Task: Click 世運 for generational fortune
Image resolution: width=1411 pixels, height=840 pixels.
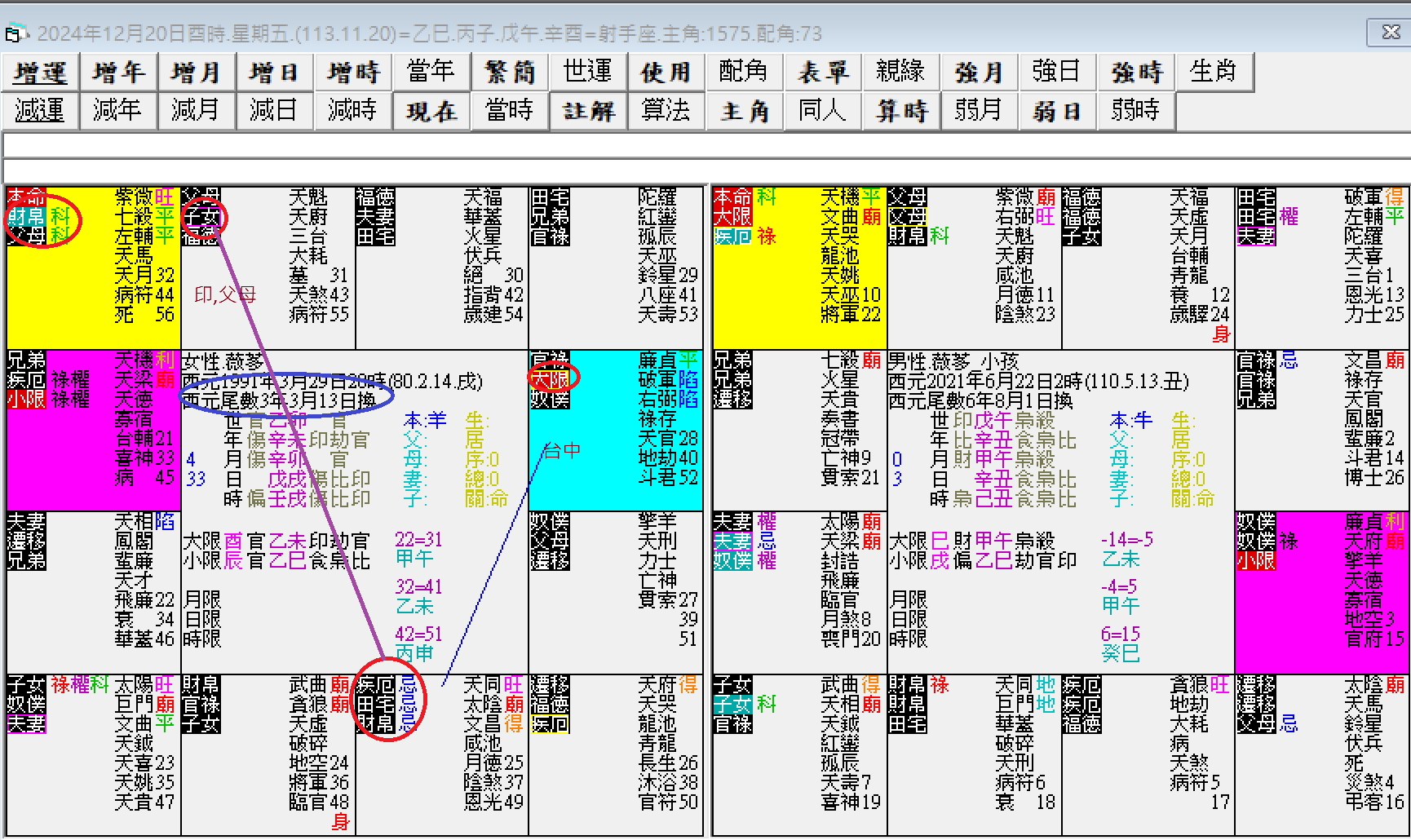Action: [587, 73]
